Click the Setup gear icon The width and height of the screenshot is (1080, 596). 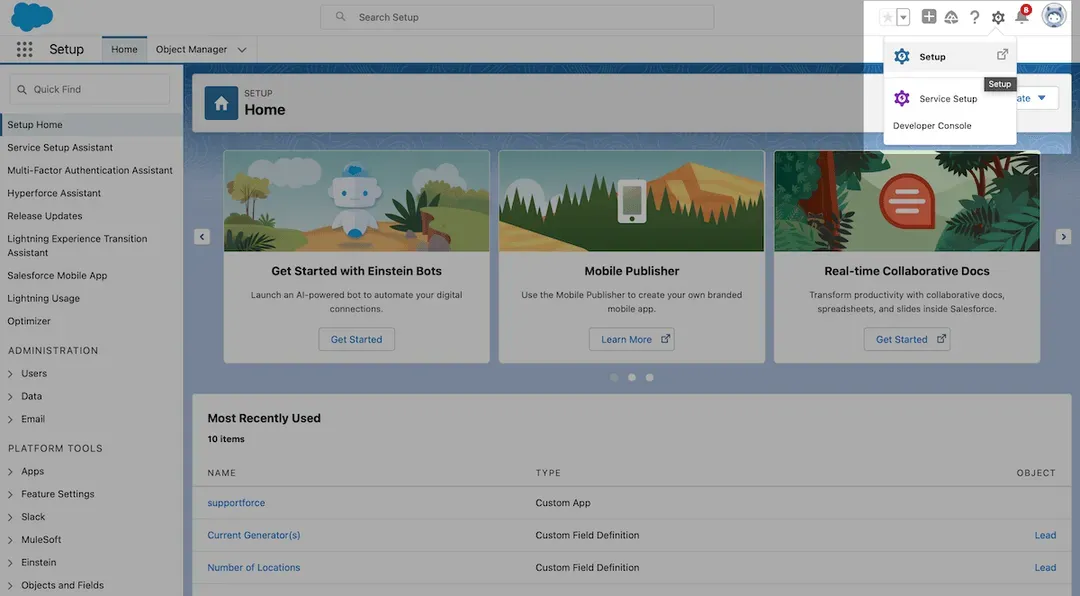click(998, 17)
